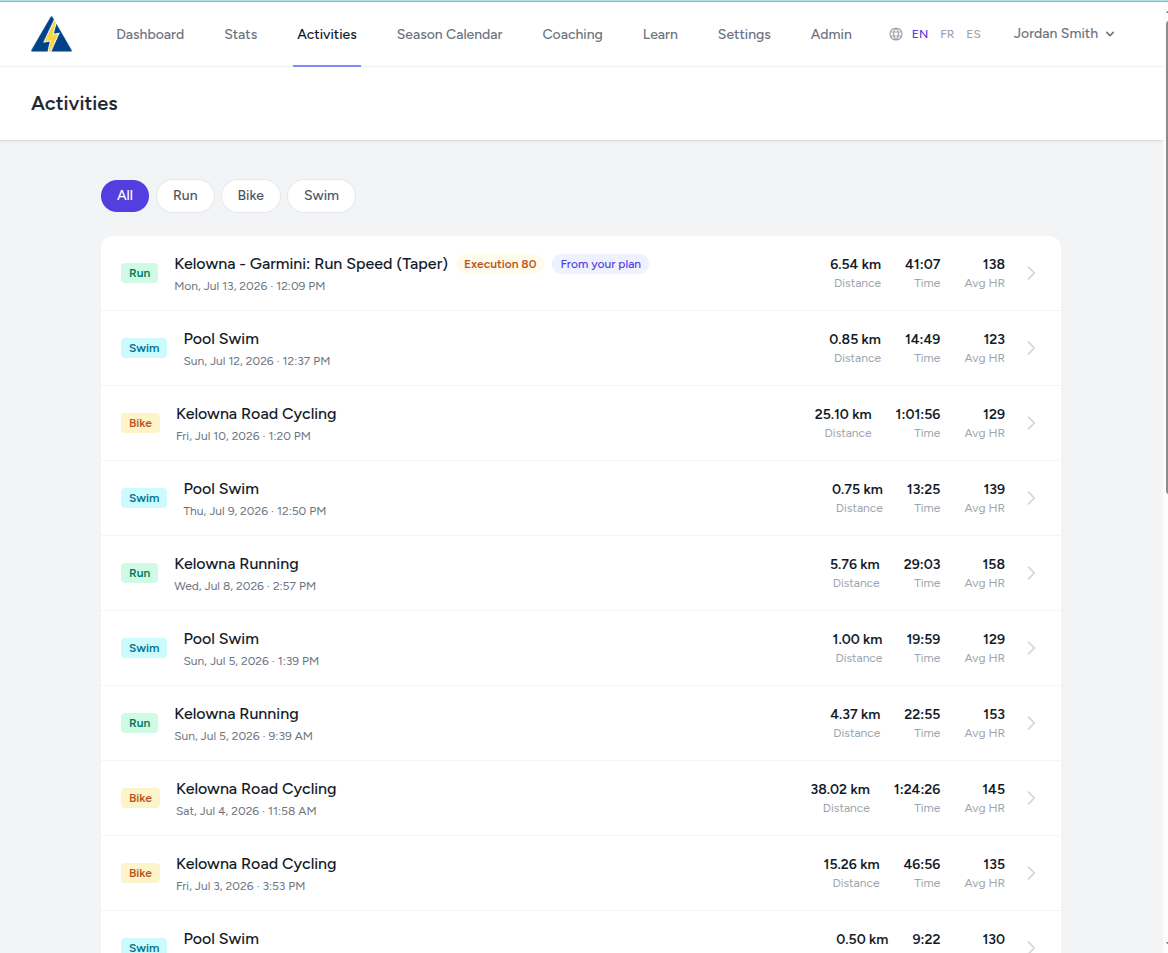Filter activities by Bike
This screenshot has height=953, width=1168.
tap(251, 196)
